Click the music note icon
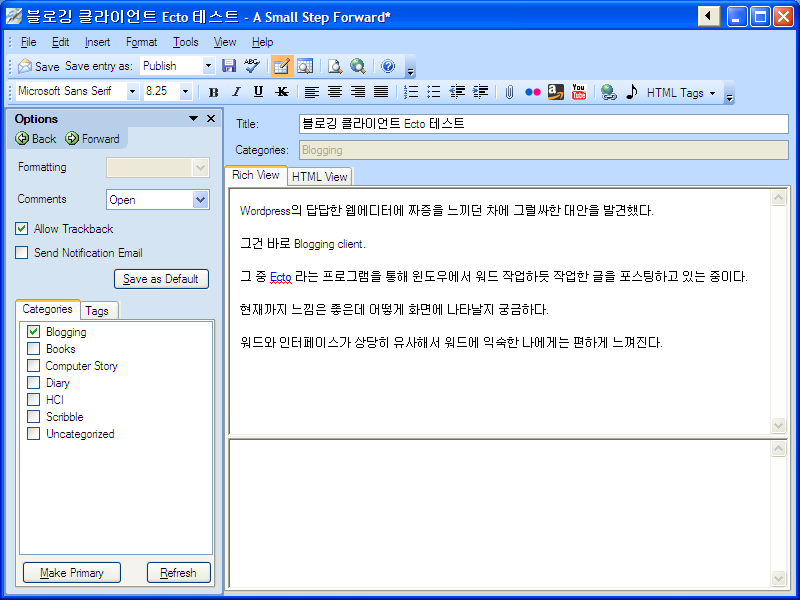The height and width of the screenshot is (600, 800). click(631, 92)
